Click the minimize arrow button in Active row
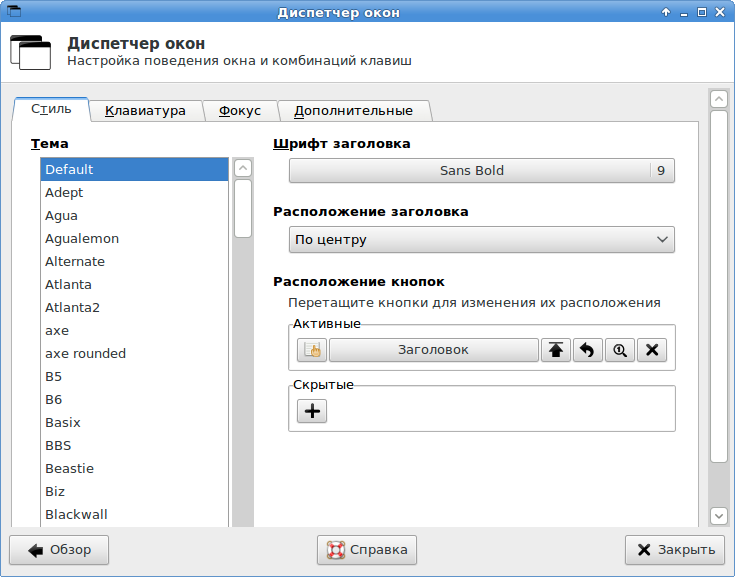 [x=587, y=350]
